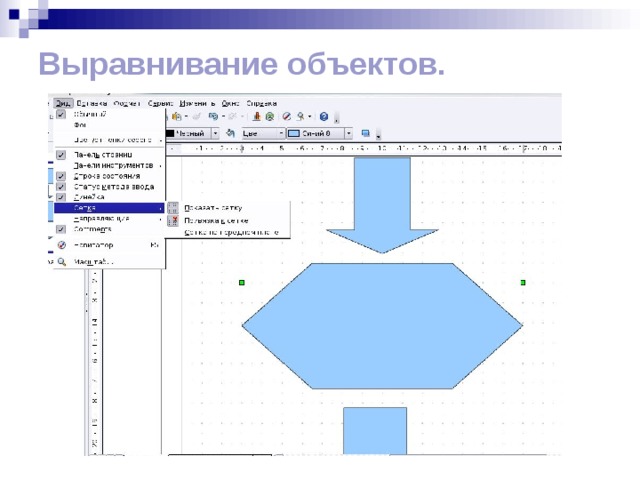Select the blue square shape

pos(375,431)
